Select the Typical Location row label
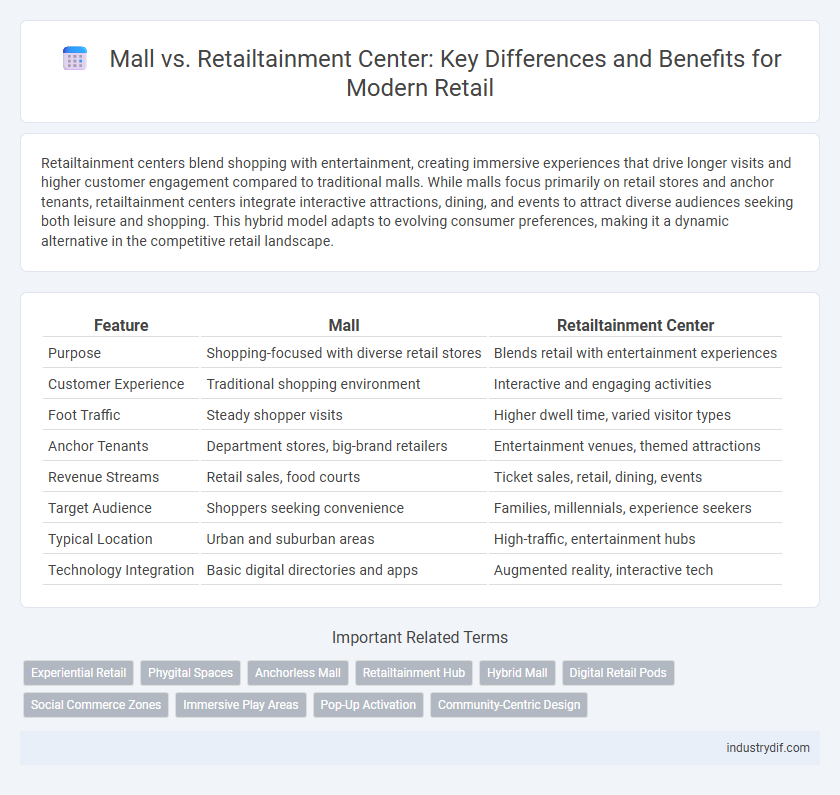Viewport: 840px width, 795px height. click(x=100, y=539)
